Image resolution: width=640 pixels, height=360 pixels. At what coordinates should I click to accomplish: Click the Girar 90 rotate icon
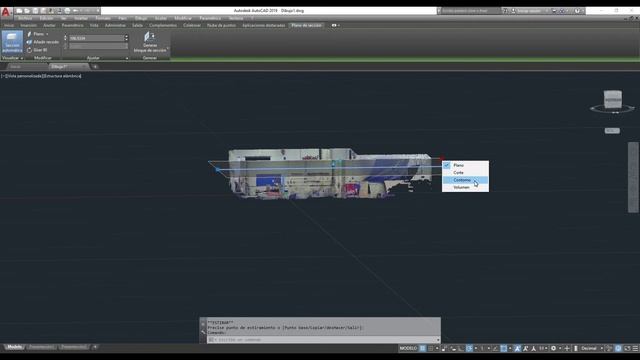[x=29, y=50]
